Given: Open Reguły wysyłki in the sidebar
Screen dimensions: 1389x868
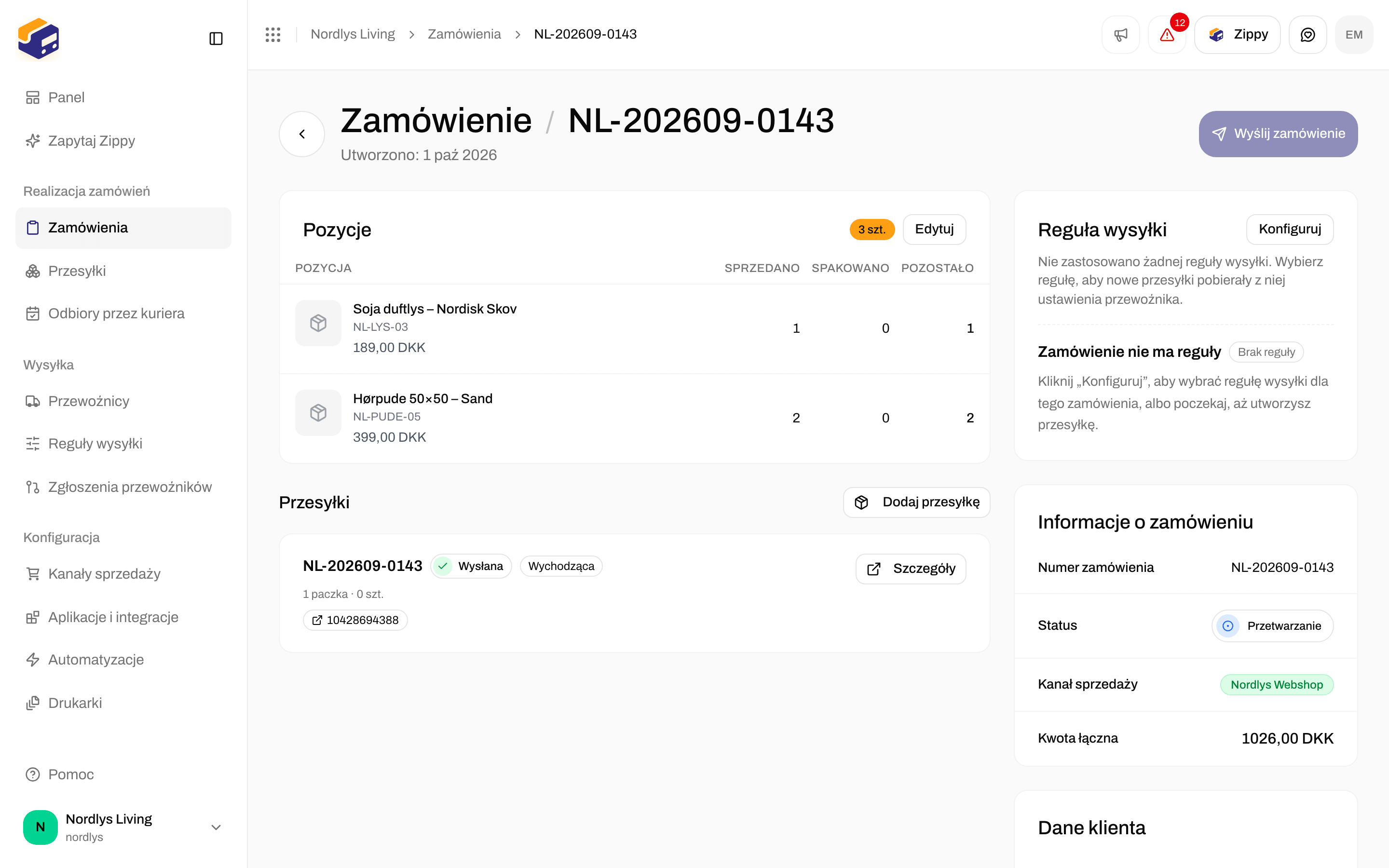Looking at the screenshot, I should click(x=123, y=444).
